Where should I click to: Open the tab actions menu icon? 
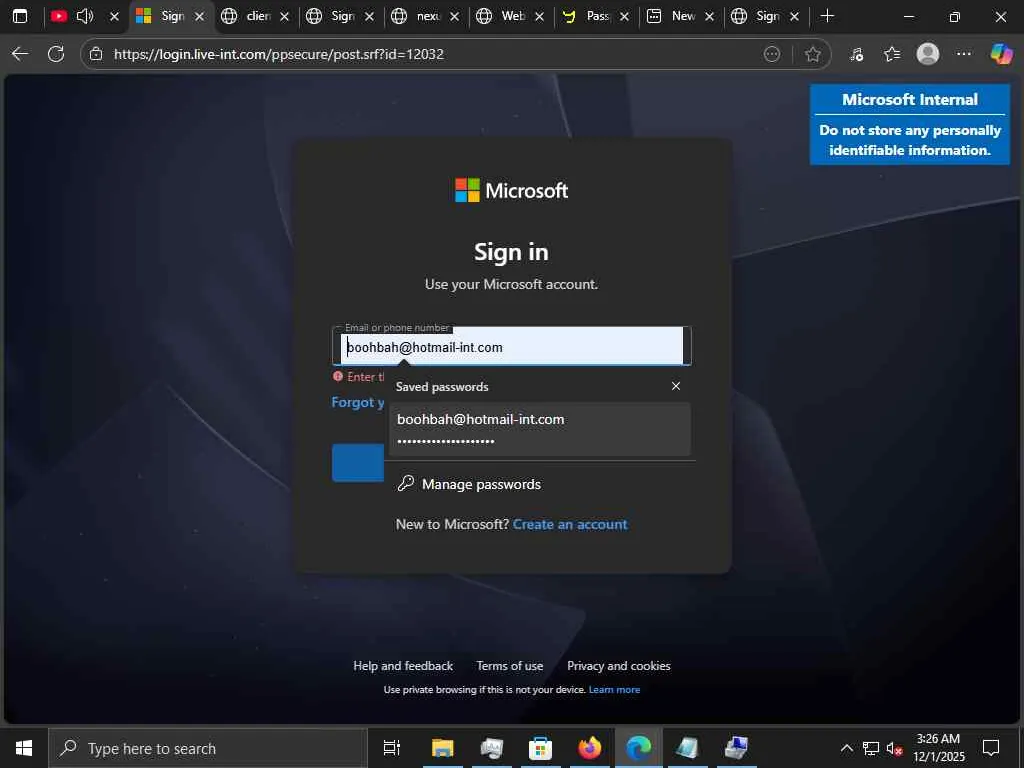coord(20,16)
